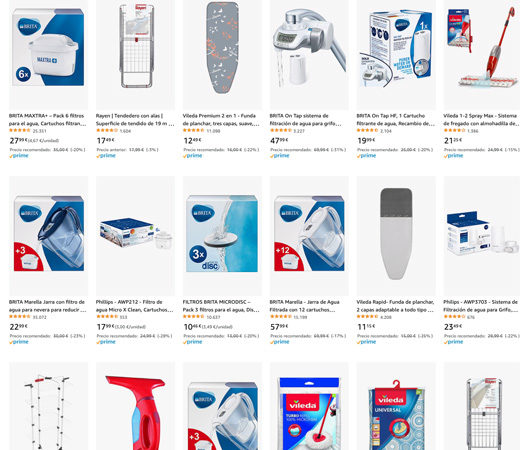Click the Vileda 1-2 Spray Max title
This screenshot has width=520, height=450.
482,120
